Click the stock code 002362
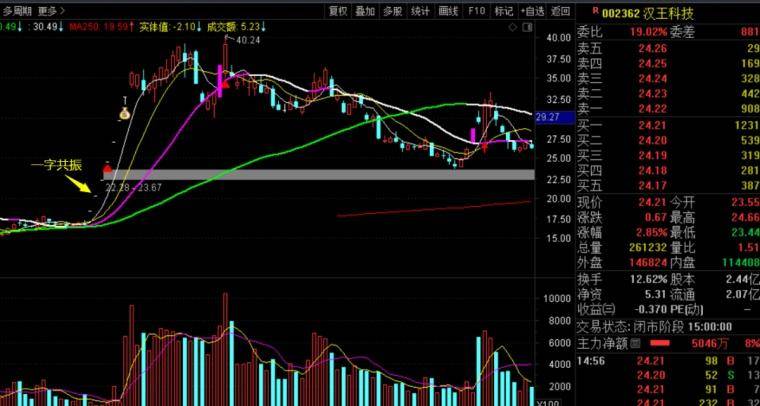 [620, 14]
